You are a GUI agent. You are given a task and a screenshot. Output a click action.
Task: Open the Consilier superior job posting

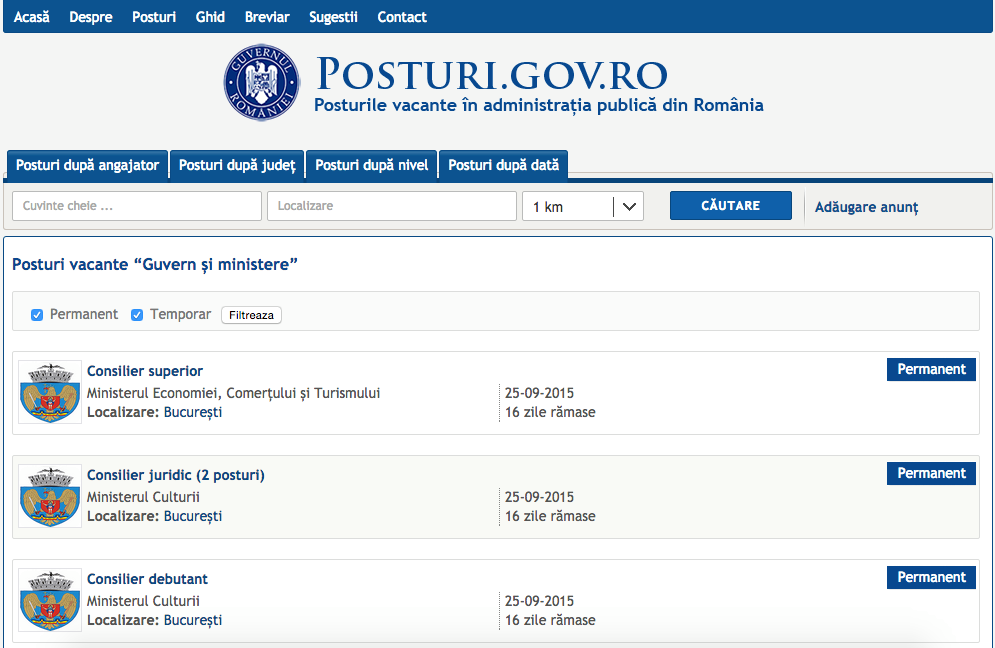pyautogui.click(x=145, y=371)
